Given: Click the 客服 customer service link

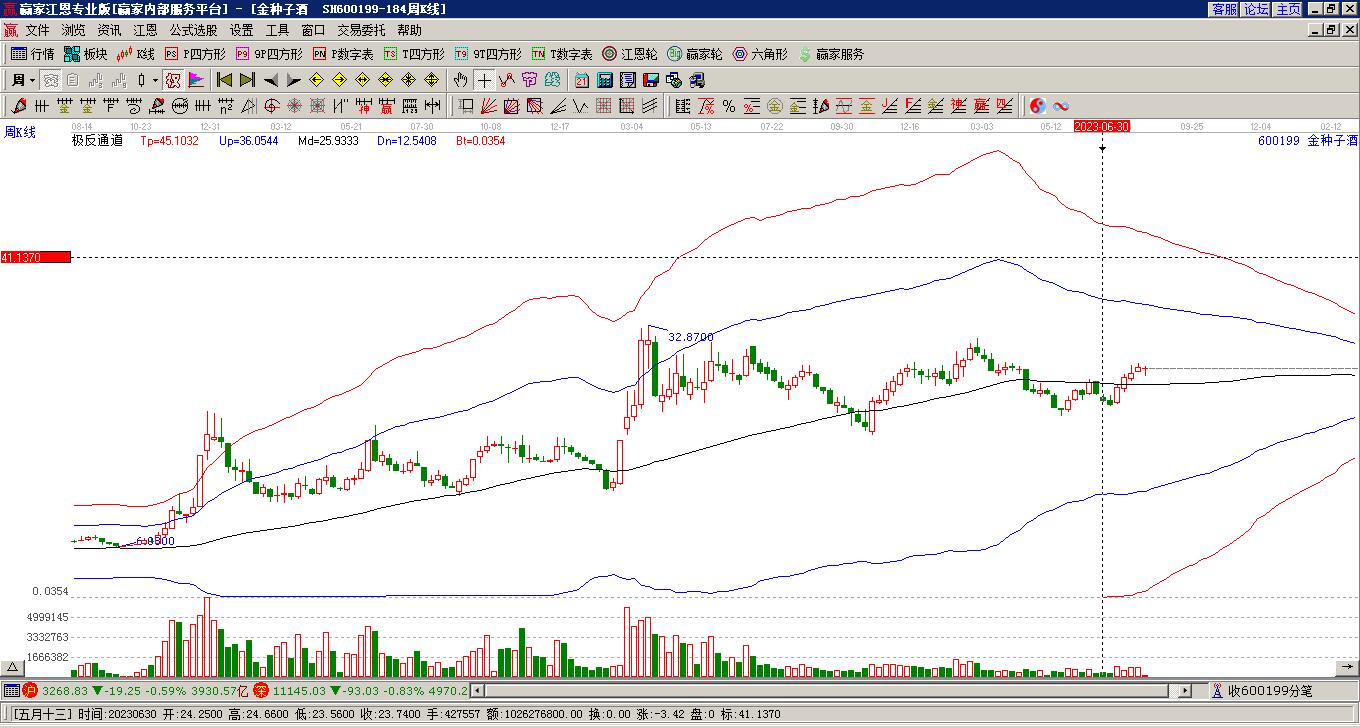Looking at the screenshot, I should click(1225, 9).
